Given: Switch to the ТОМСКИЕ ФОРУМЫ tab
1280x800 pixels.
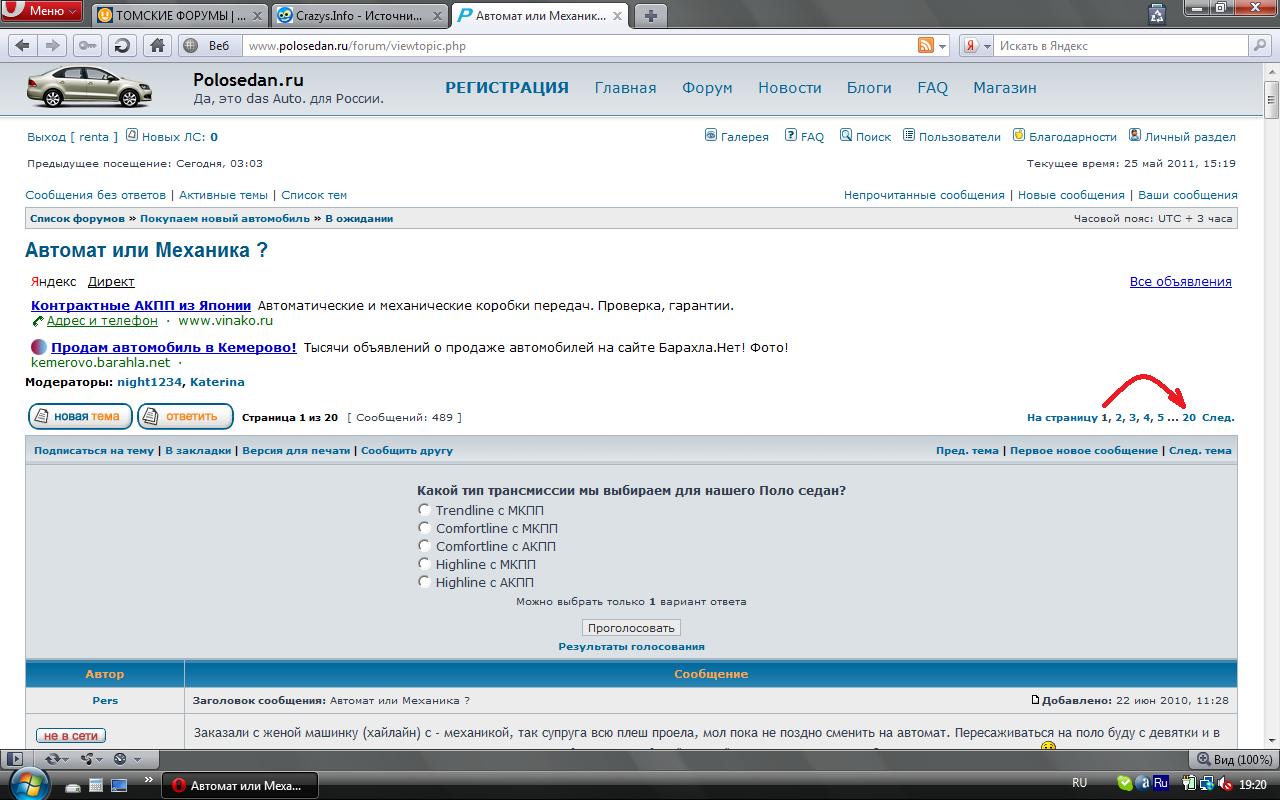Looking at the screenshot, I should pos(180,16).
